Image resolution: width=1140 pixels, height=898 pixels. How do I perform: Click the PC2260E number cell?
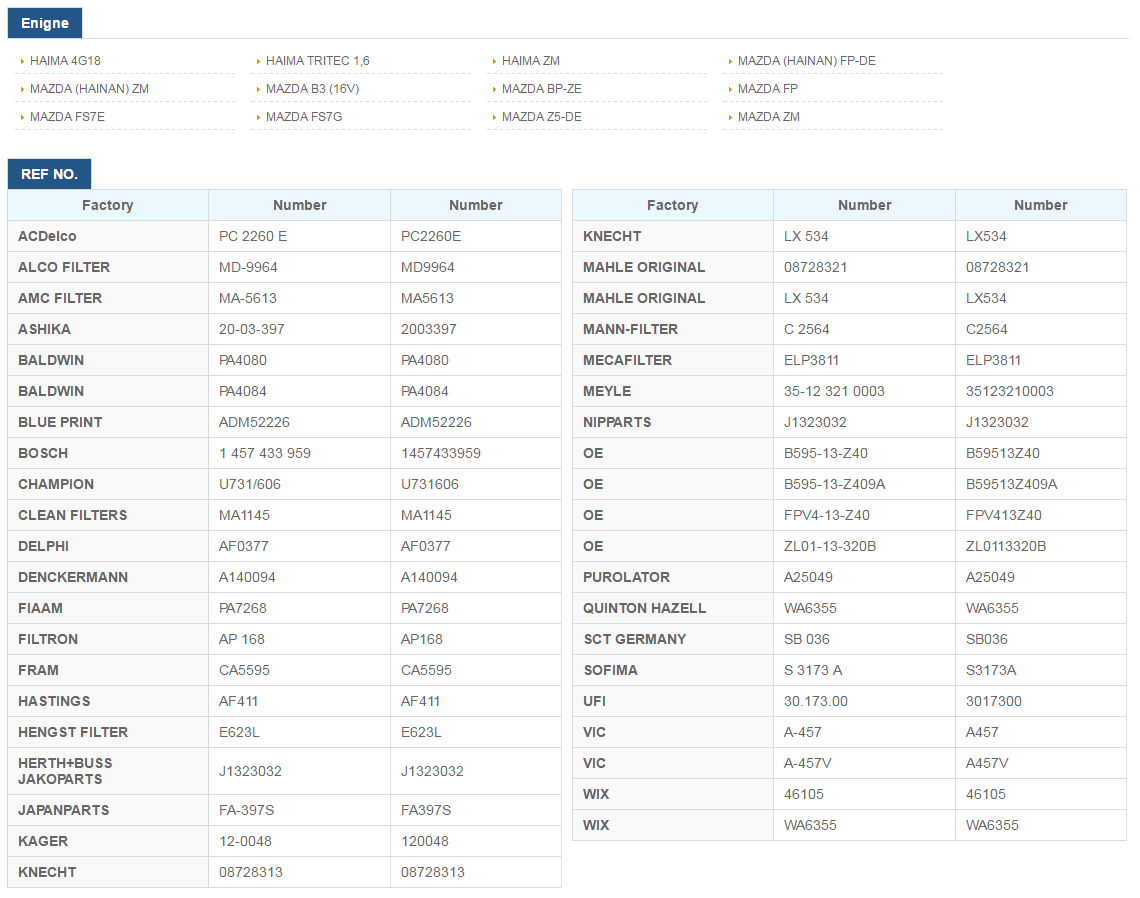[x=476, y=236]
